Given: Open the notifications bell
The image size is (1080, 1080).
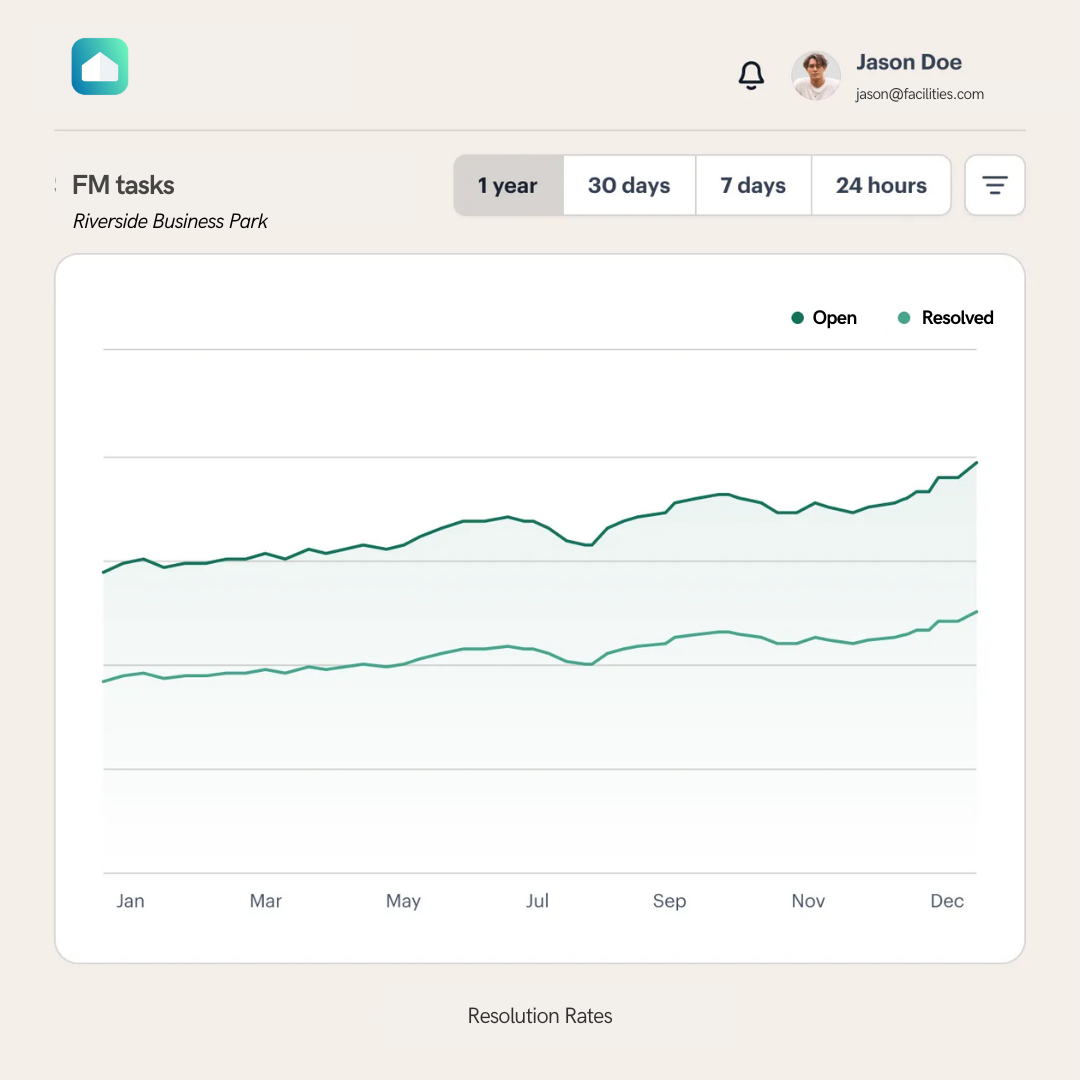Looking at the screenshot, I should [x=751, y=76].
